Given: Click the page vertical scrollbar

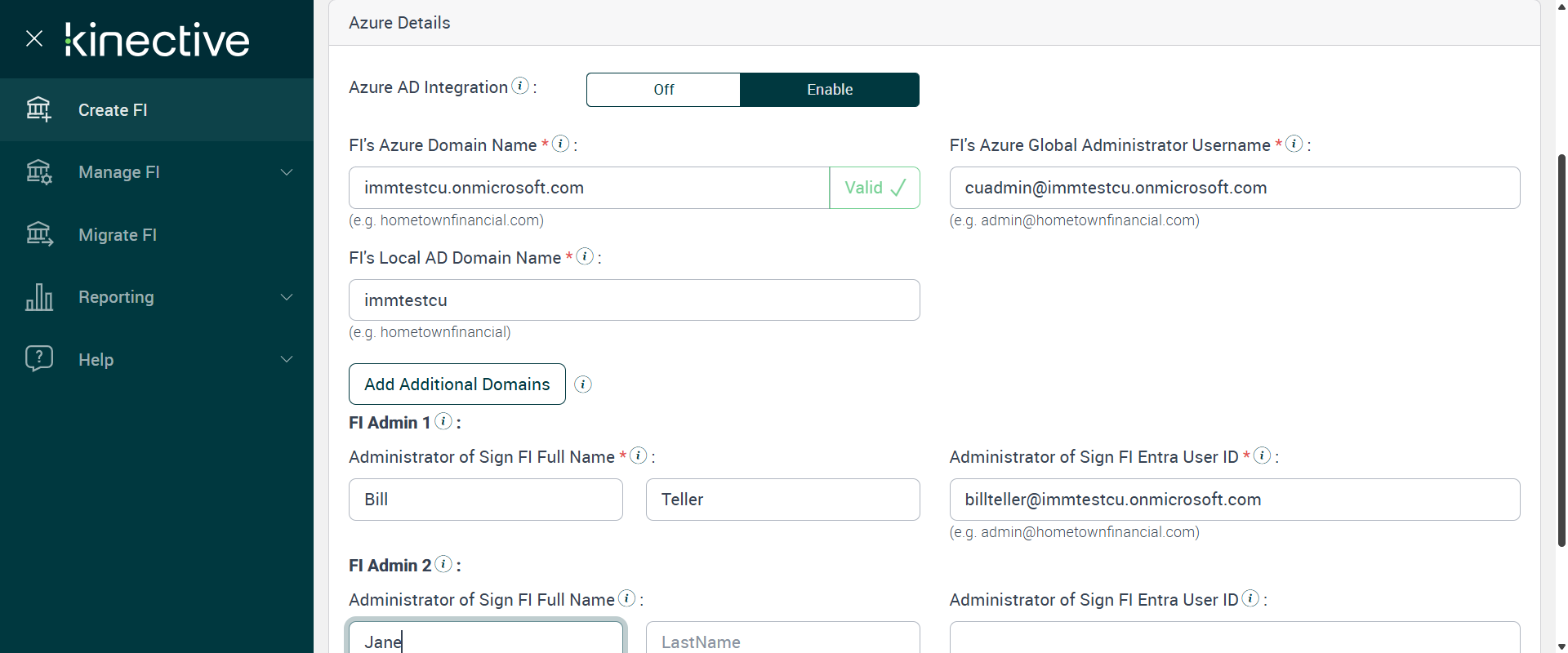Looking at the screenshot, I should (1561, 351).
